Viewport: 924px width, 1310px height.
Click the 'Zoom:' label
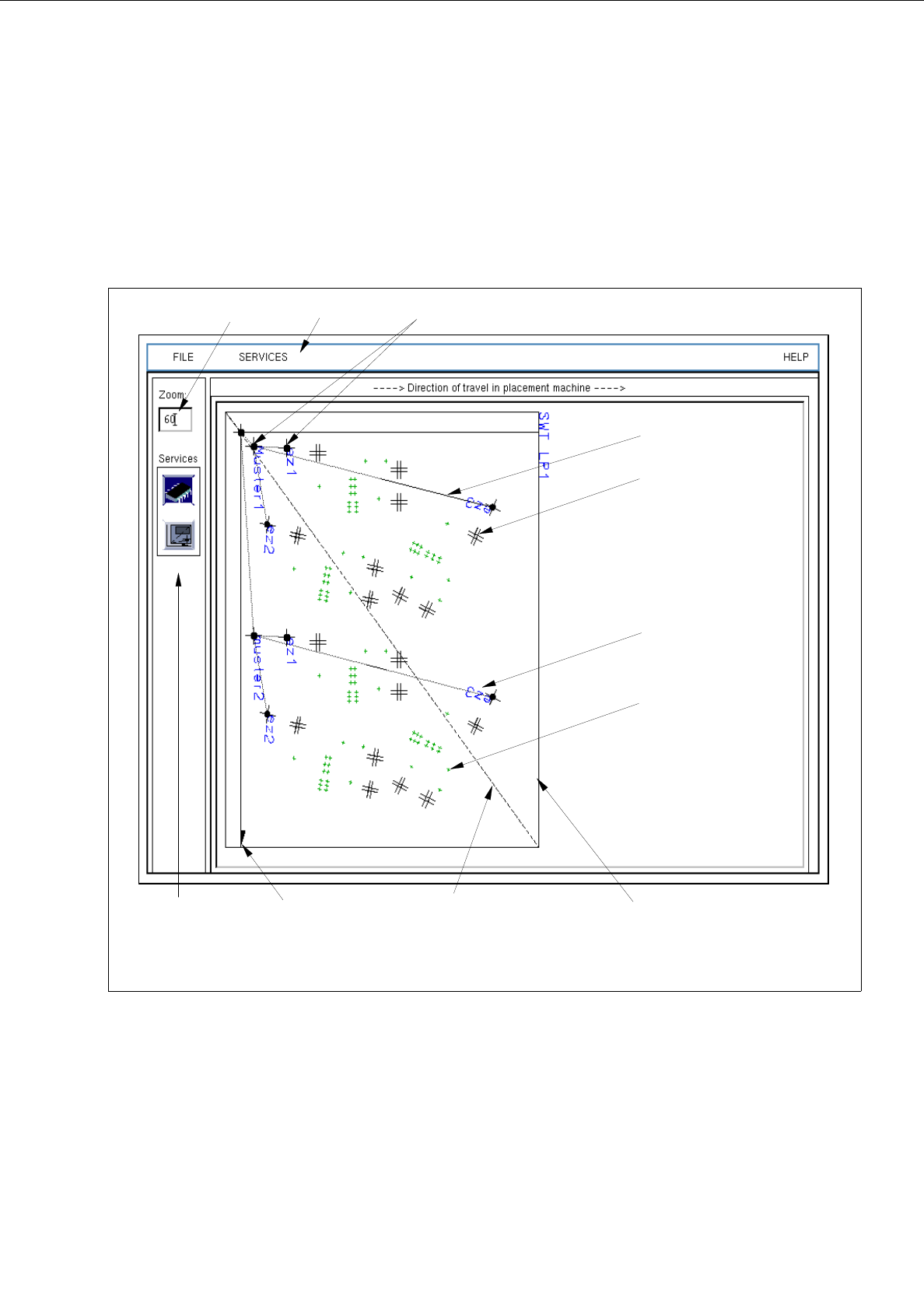pyautogui.click(x=172, y=395)
